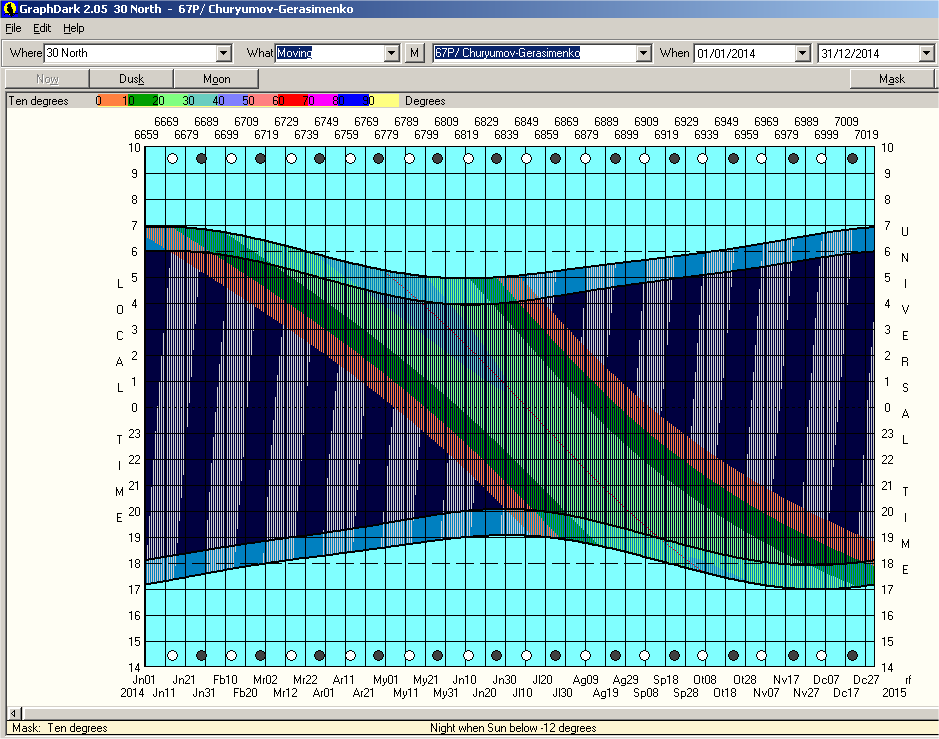Open the File menu
Image resolution: width=939 pixels, height=739 pixels.
coord(13,28)
